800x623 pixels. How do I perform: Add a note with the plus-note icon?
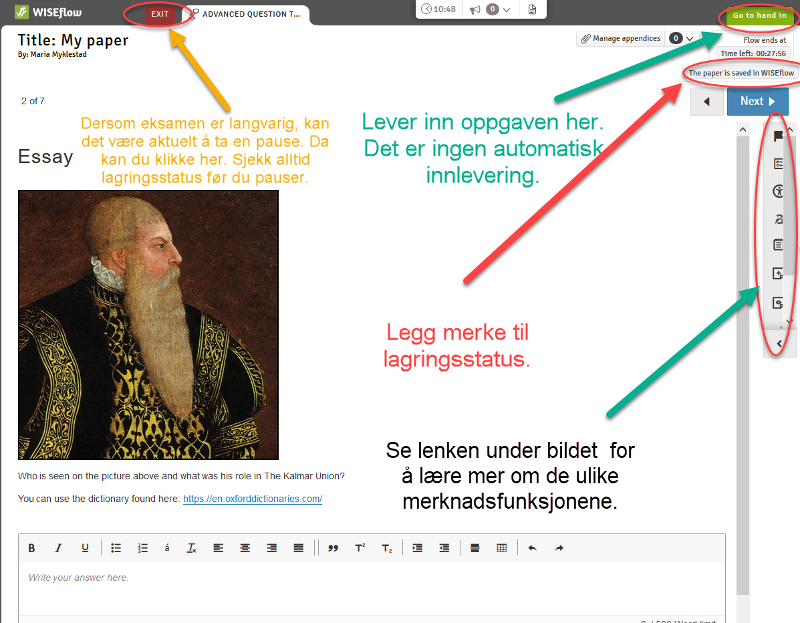coord(778,274)
